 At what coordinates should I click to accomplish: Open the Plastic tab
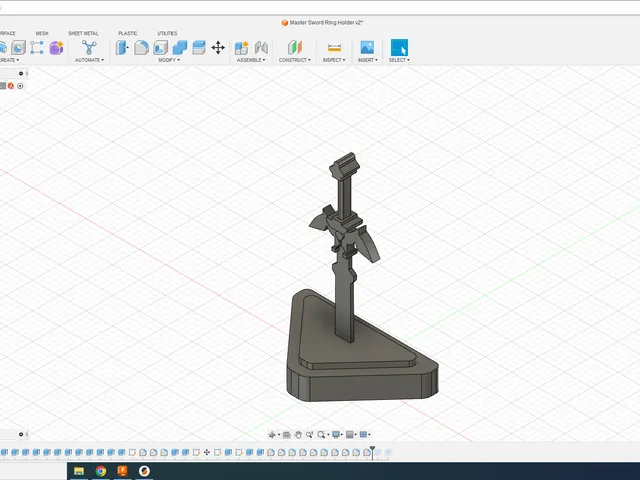coord(128,33)
